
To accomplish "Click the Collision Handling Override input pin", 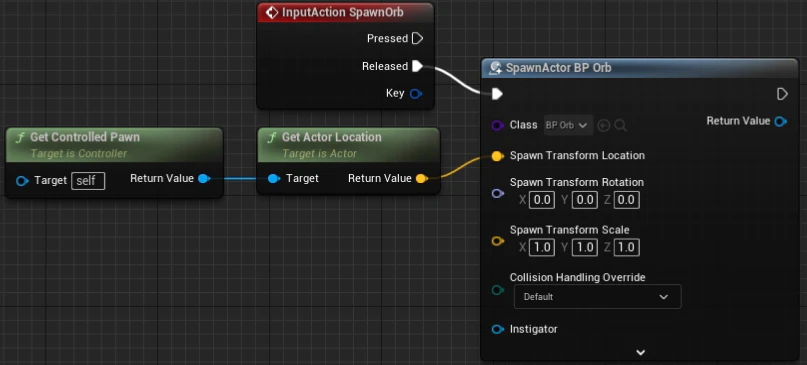I will 497,290.
